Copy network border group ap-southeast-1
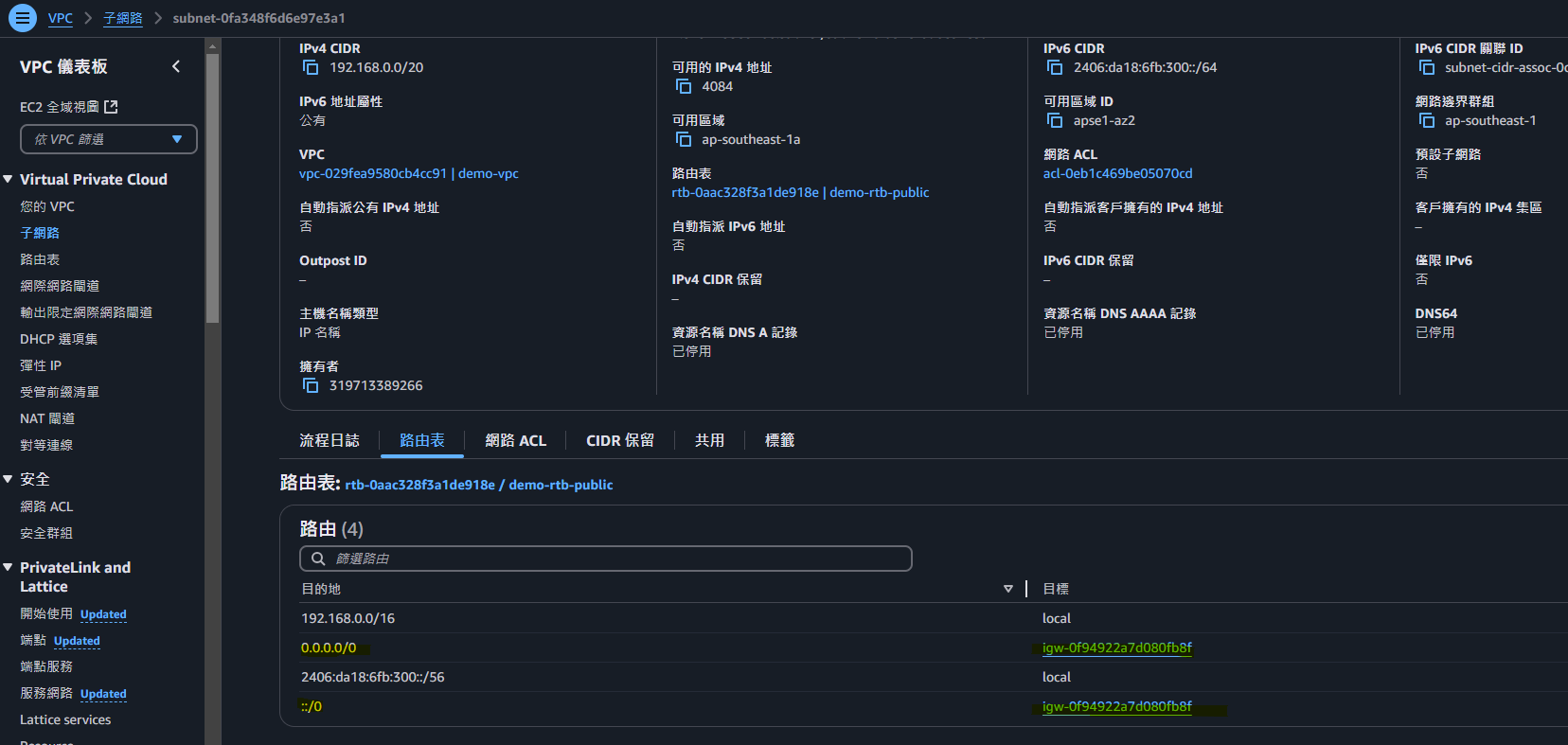1568x745 pixels. [x=1427, y=120]
